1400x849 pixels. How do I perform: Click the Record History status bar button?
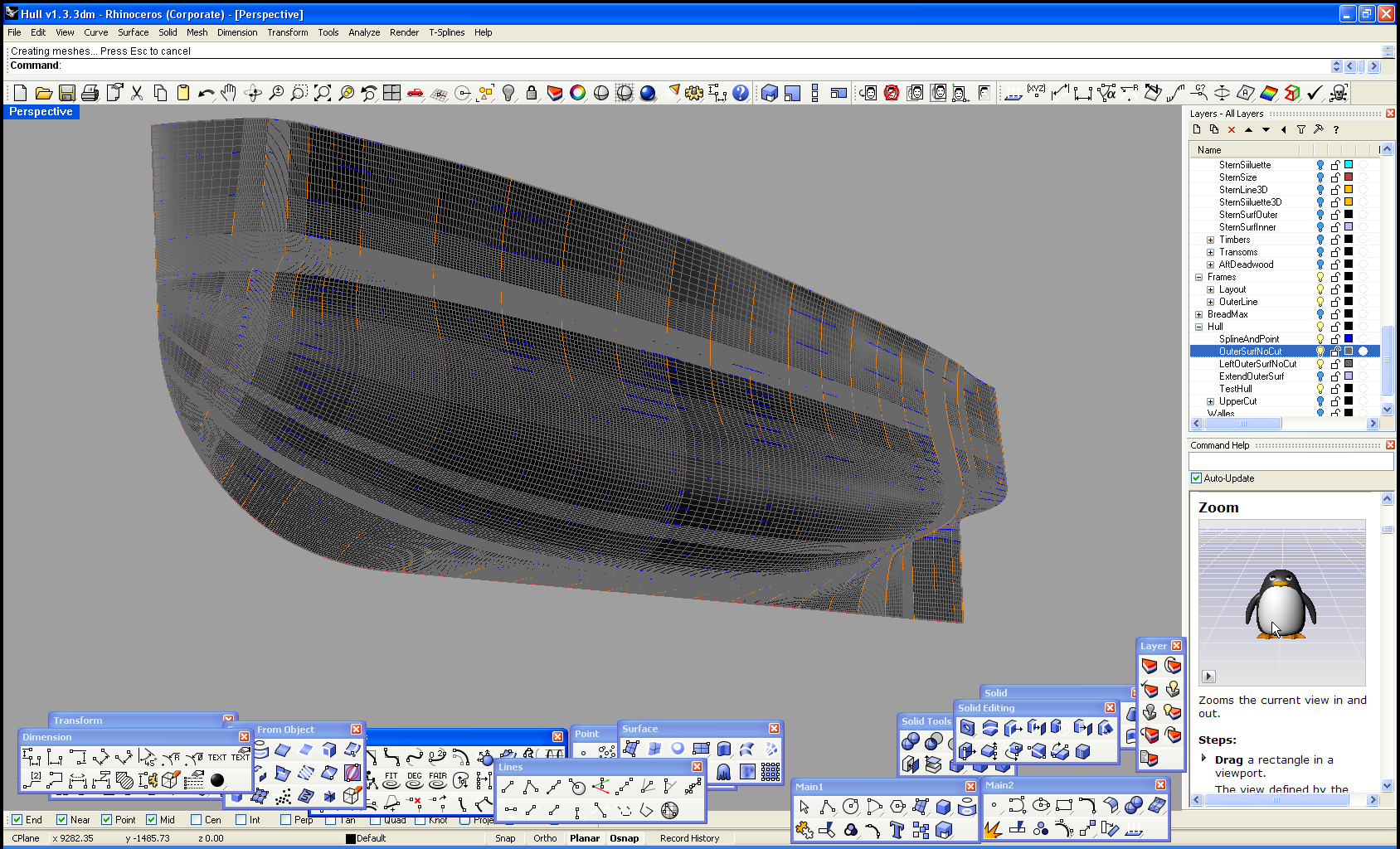tap(689, 838)
